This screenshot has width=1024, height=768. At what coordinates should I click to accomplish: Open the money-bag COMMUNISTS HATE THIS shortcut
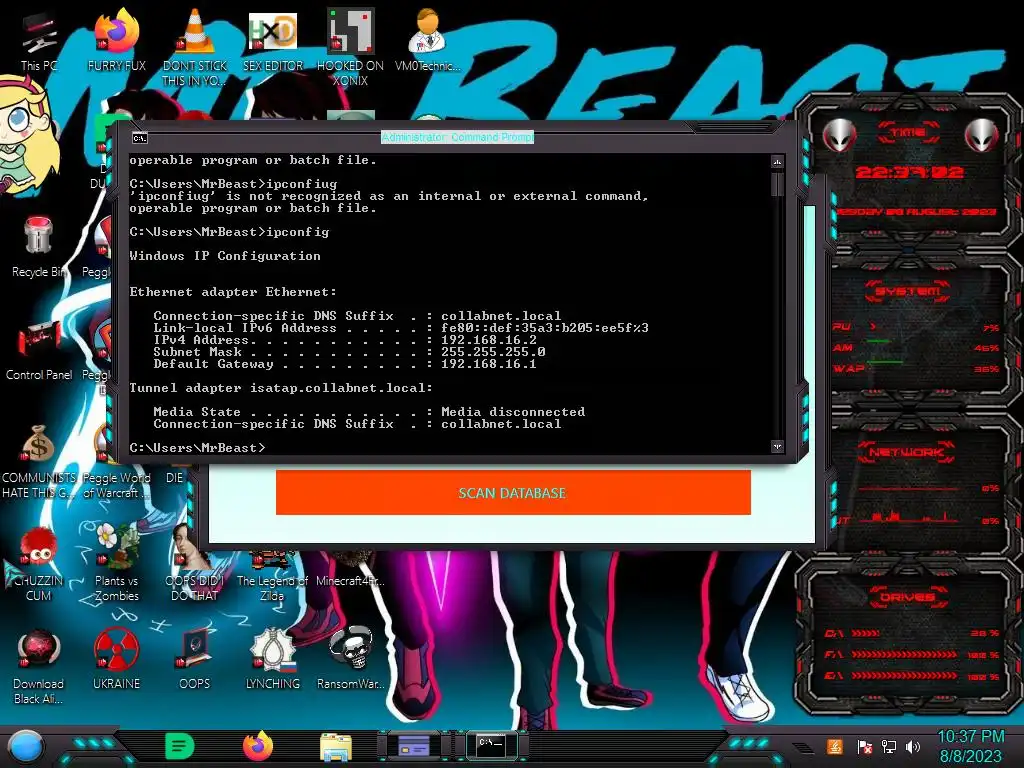click(x=39, y=461)
